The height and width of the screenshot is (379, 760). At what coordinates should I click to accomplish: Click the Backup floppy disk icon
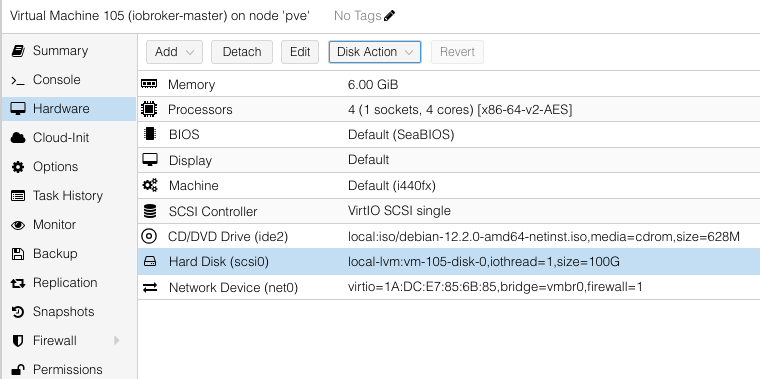coord(18,254)
